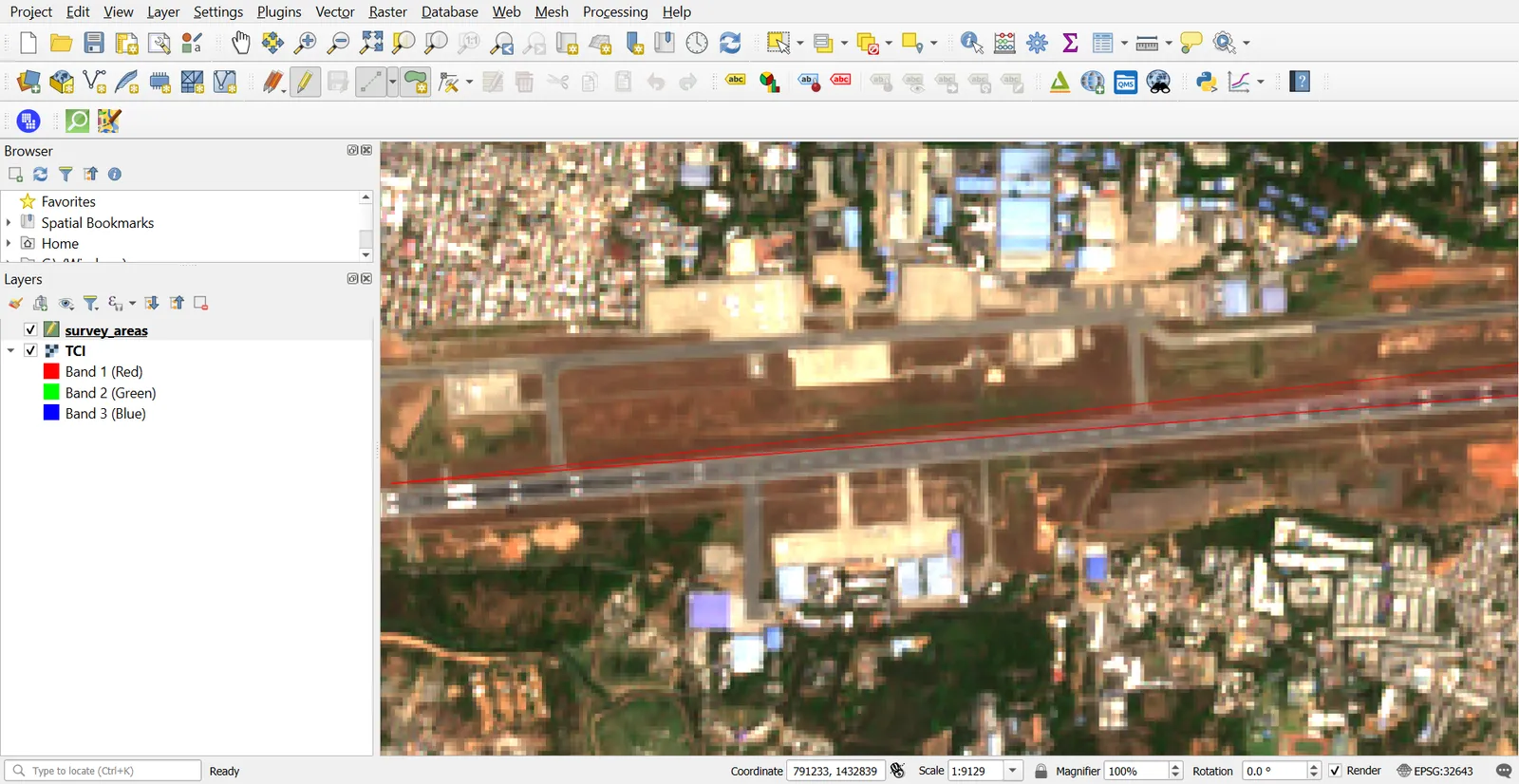Toggle the scale lock icon
The image size is (1519, 784).
[x=1041, y=771]
